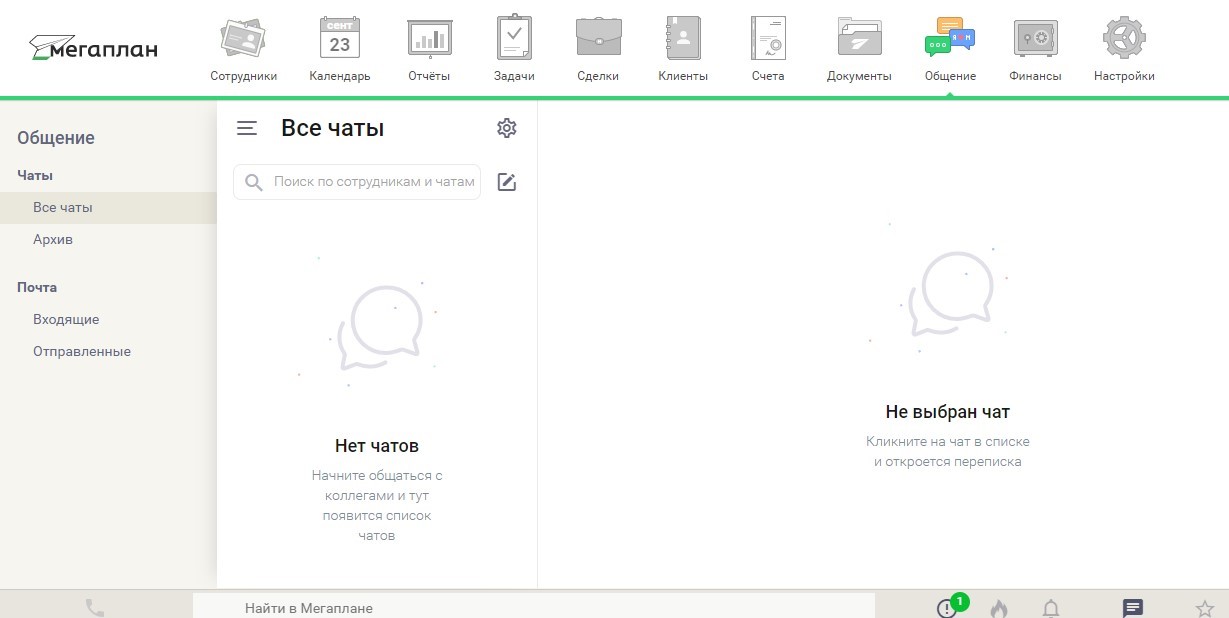Click the Не выбран чат text

coord(948,411)
